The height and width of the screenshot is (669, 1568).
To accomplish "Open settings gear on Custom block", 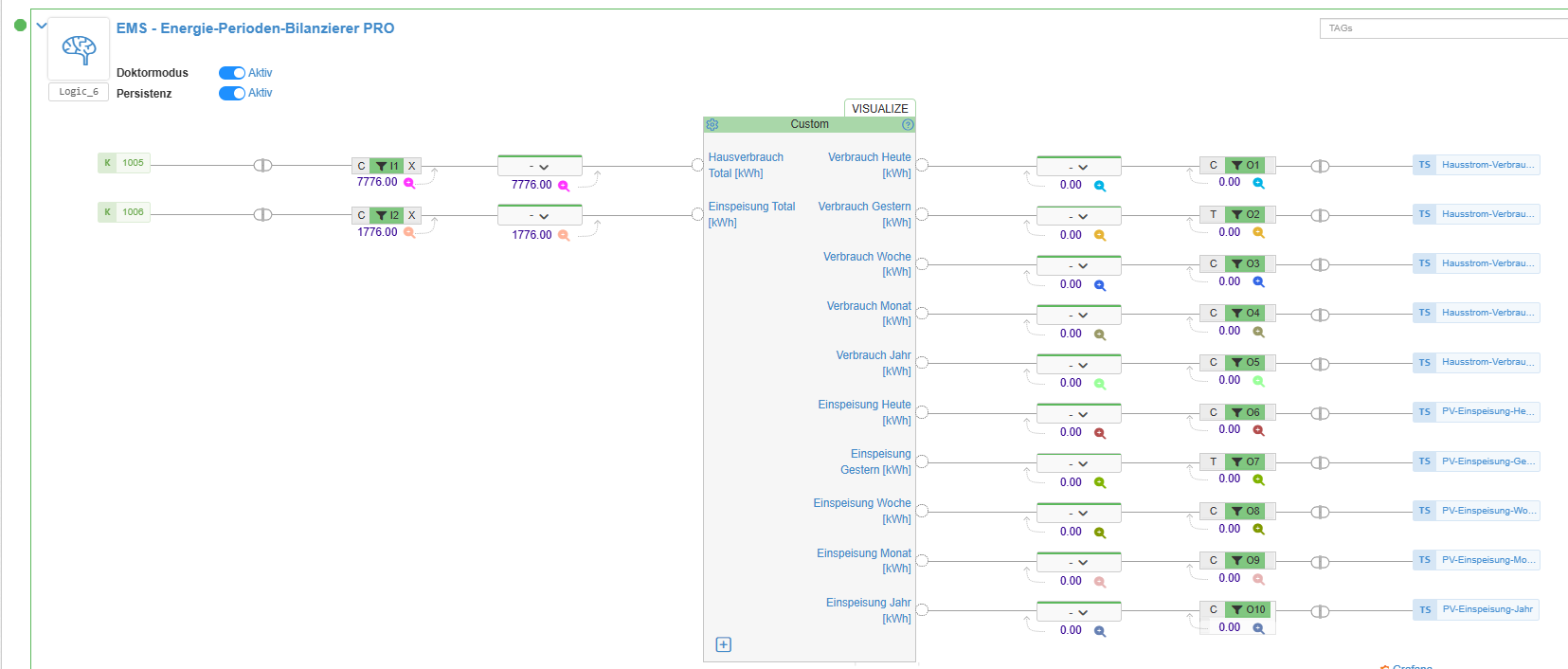I will [712, 124].
